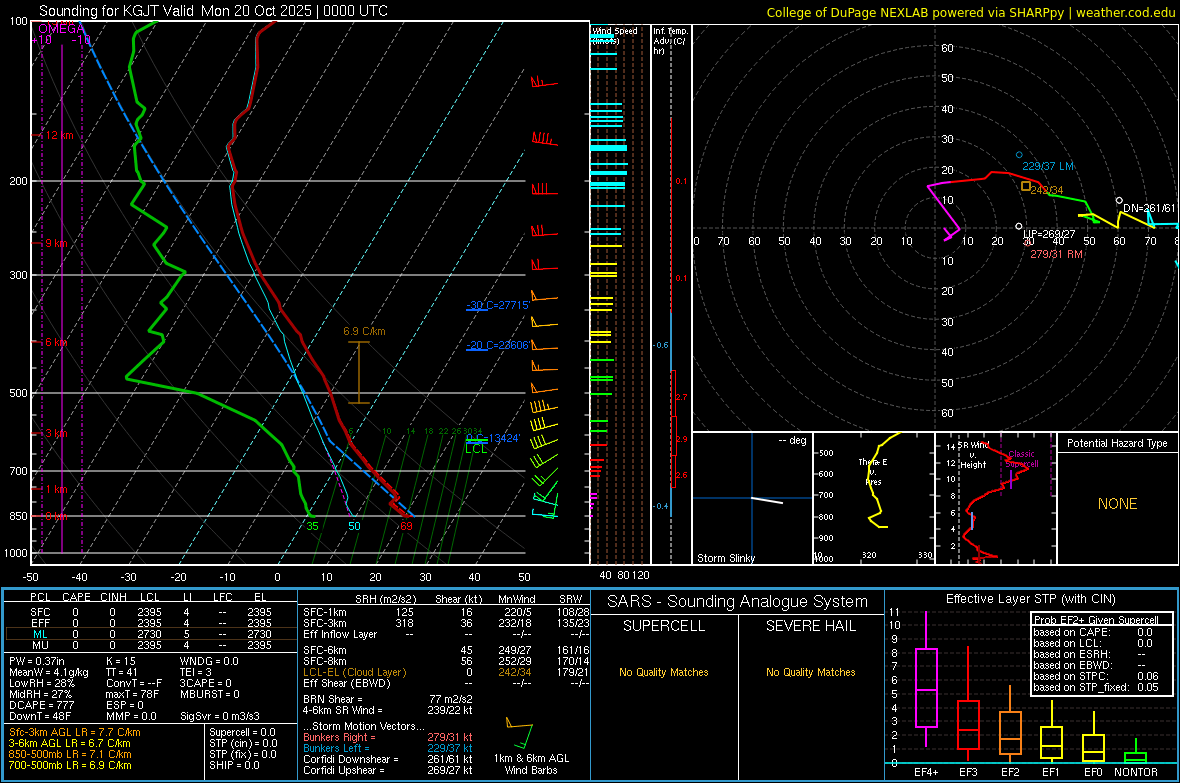1180x783 pixels.
Task: Click the SFC-1km shear row
Action: [x=446, y=612]
